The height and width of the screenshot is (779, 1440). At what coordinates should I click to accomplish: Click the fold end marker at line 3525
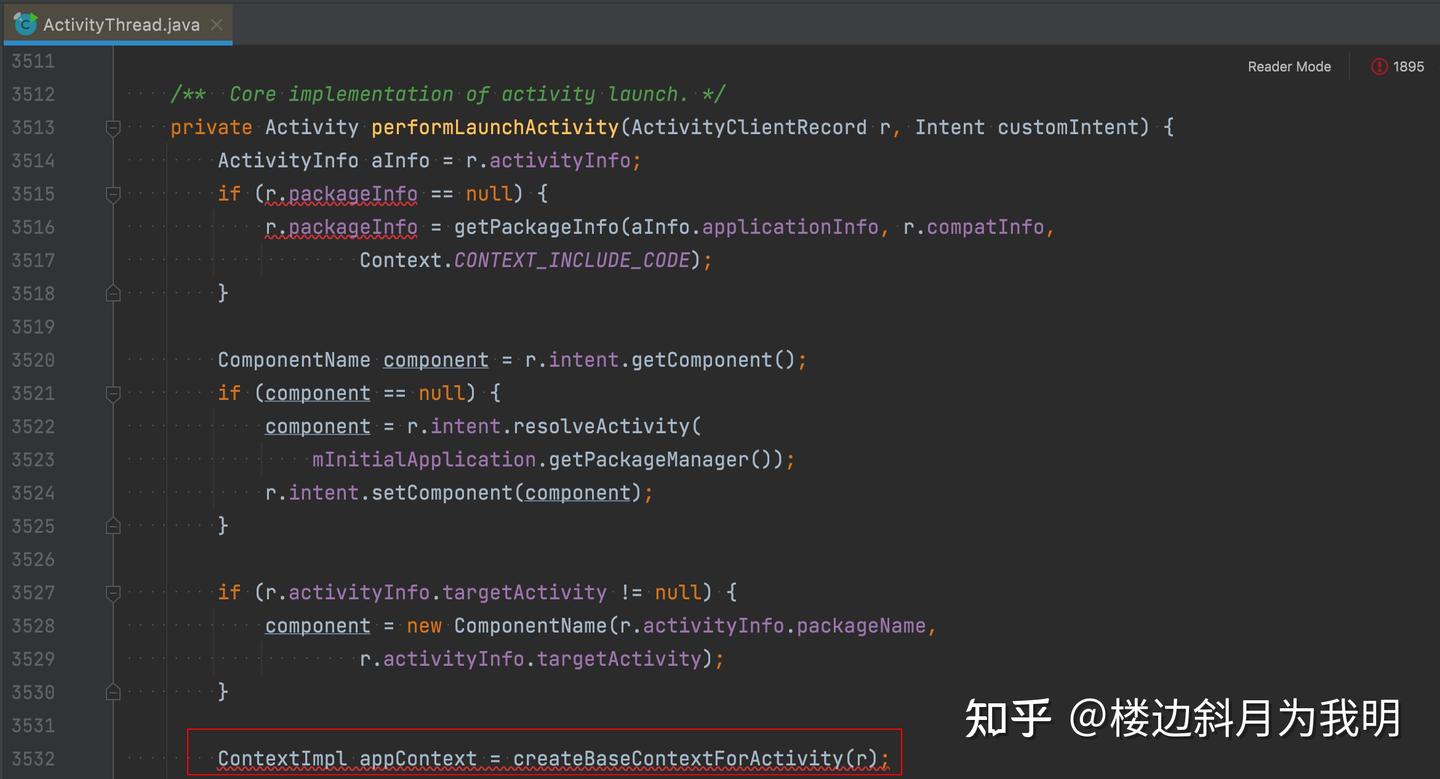(113, 526)
